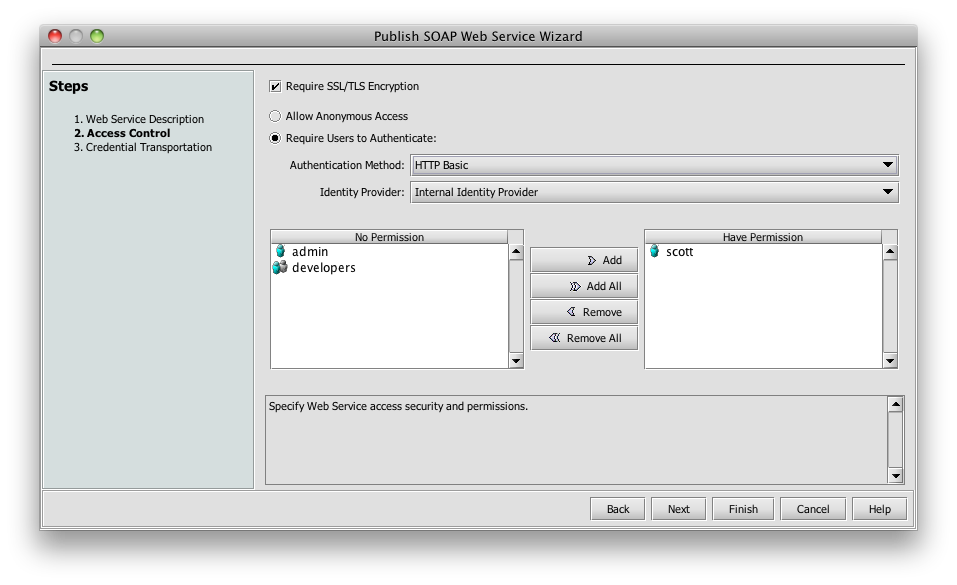Go to Web Service Description step
This screenshot has width=957, height=585.
144,119
